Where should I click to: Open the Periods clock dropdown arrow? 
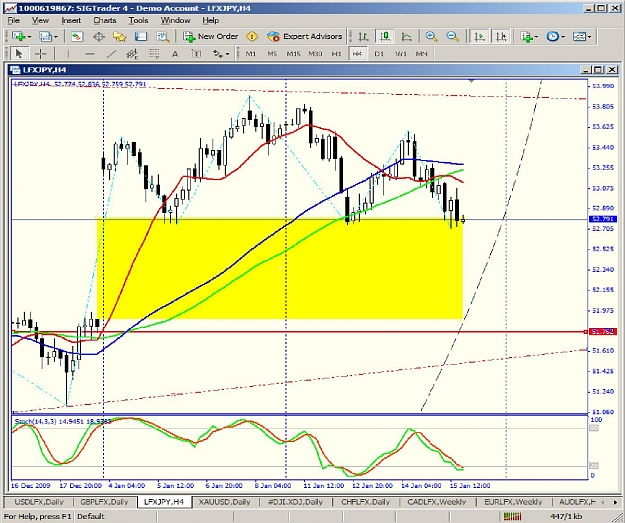[x=563, y=37]
